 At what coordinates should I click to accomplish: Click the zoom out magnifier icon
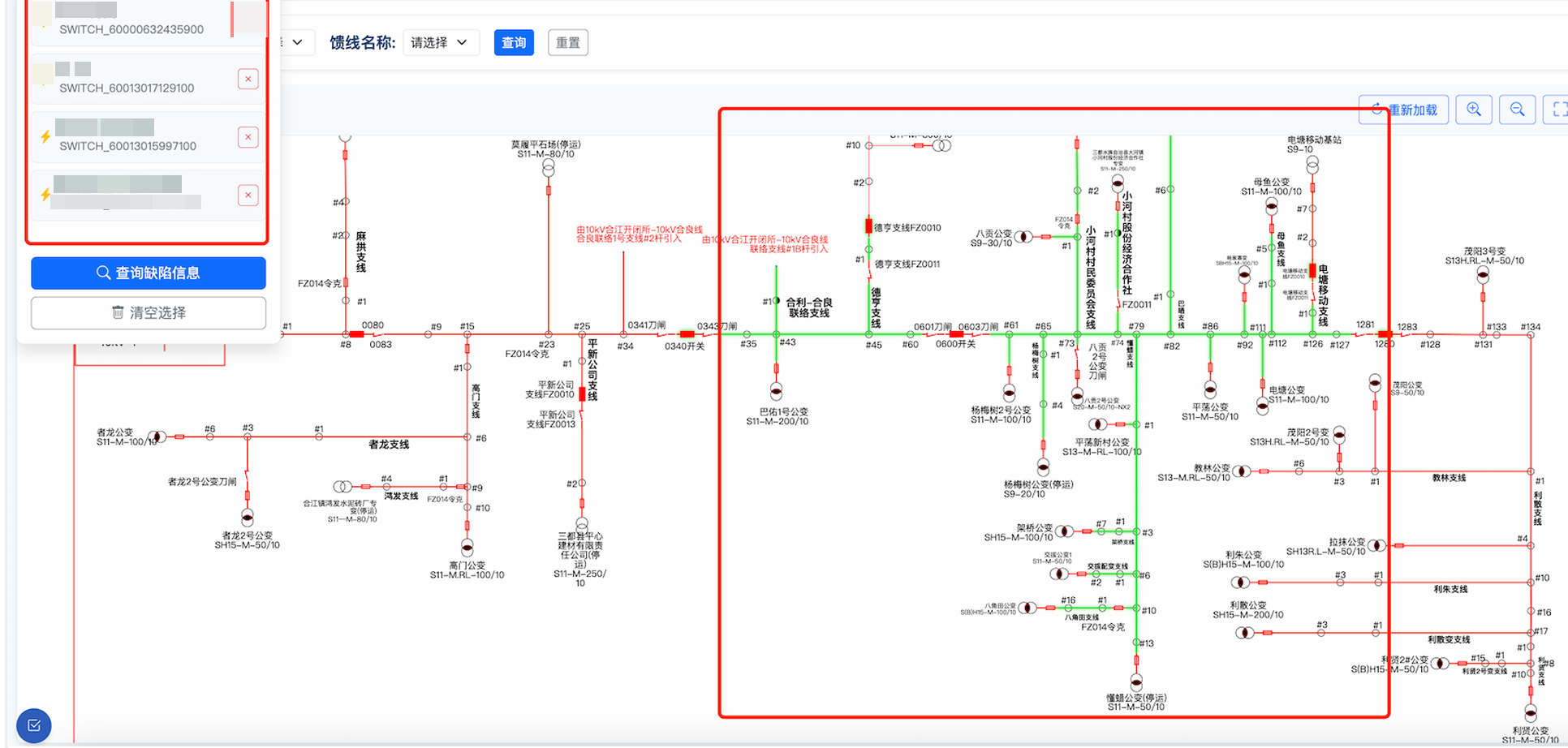(1517, 110)
